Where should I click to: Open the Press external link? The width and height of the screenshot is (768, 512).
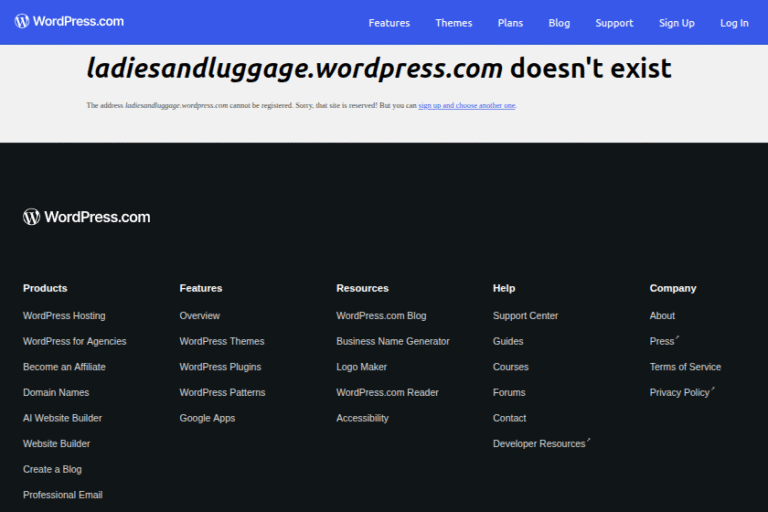tap(662, 341)
